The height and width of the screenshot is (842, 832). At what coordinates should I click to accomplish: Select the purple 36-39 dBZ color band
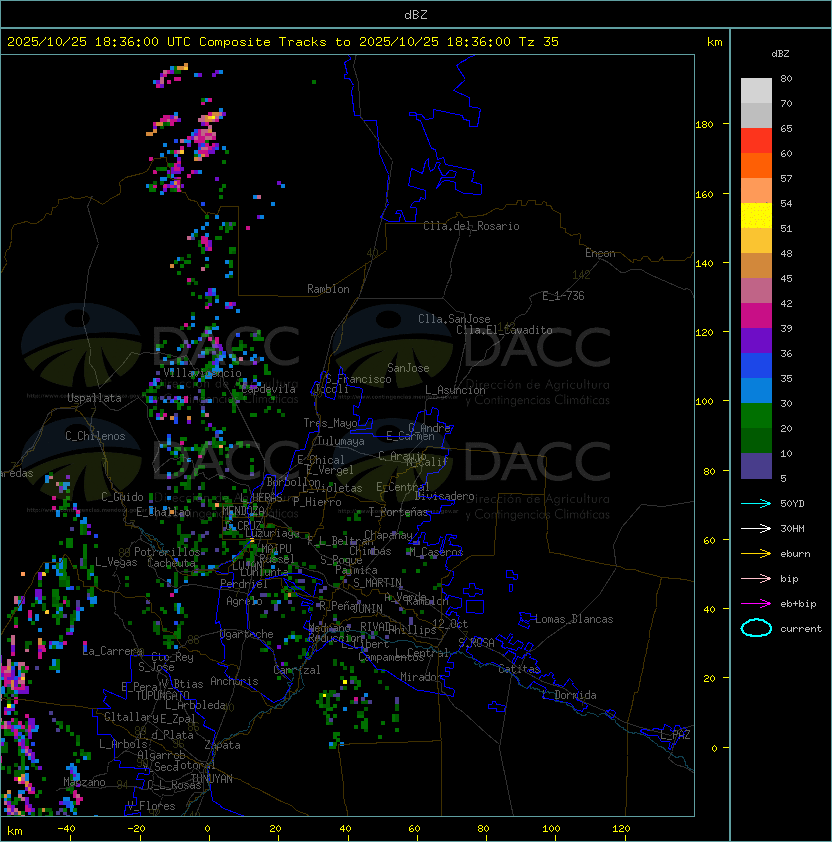756,340
